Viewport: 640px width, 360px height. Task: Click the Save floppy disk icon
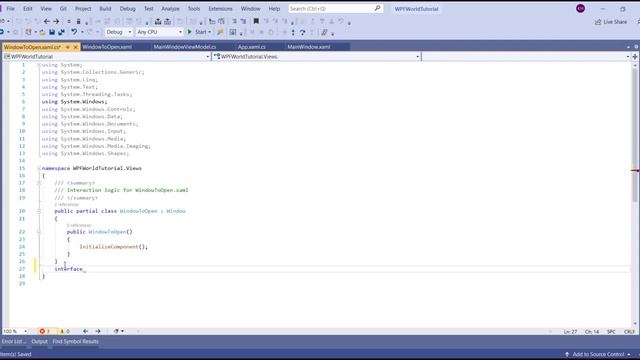52,32
